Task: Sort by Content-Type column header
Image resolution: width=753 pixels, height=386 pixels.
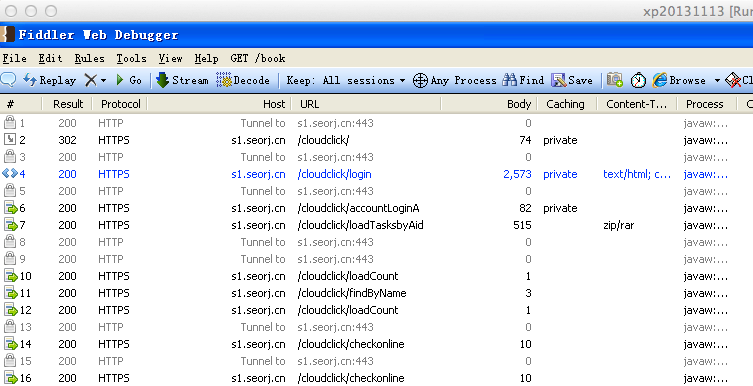Action: [x=636, y=104]
